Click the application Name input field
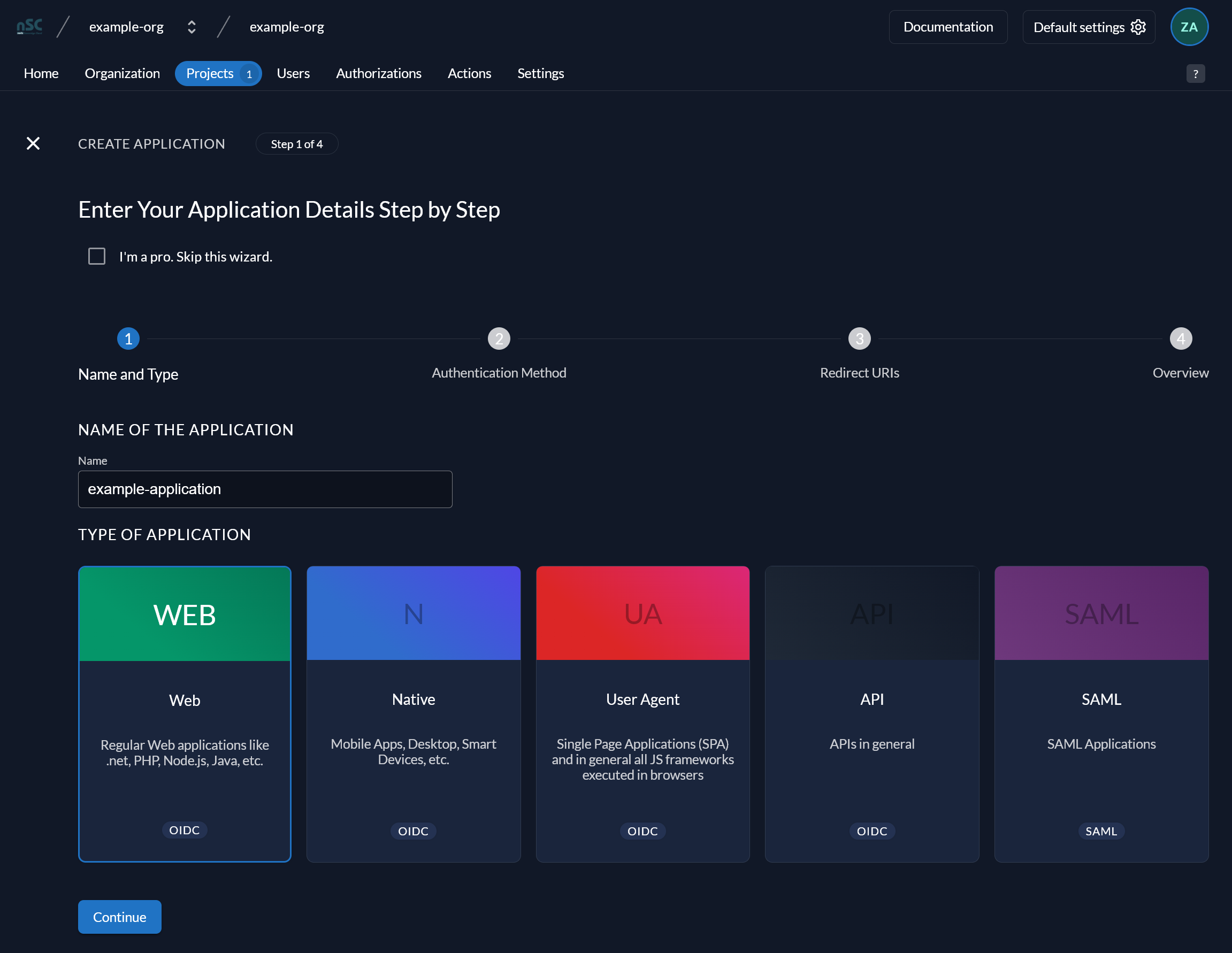 265,489
